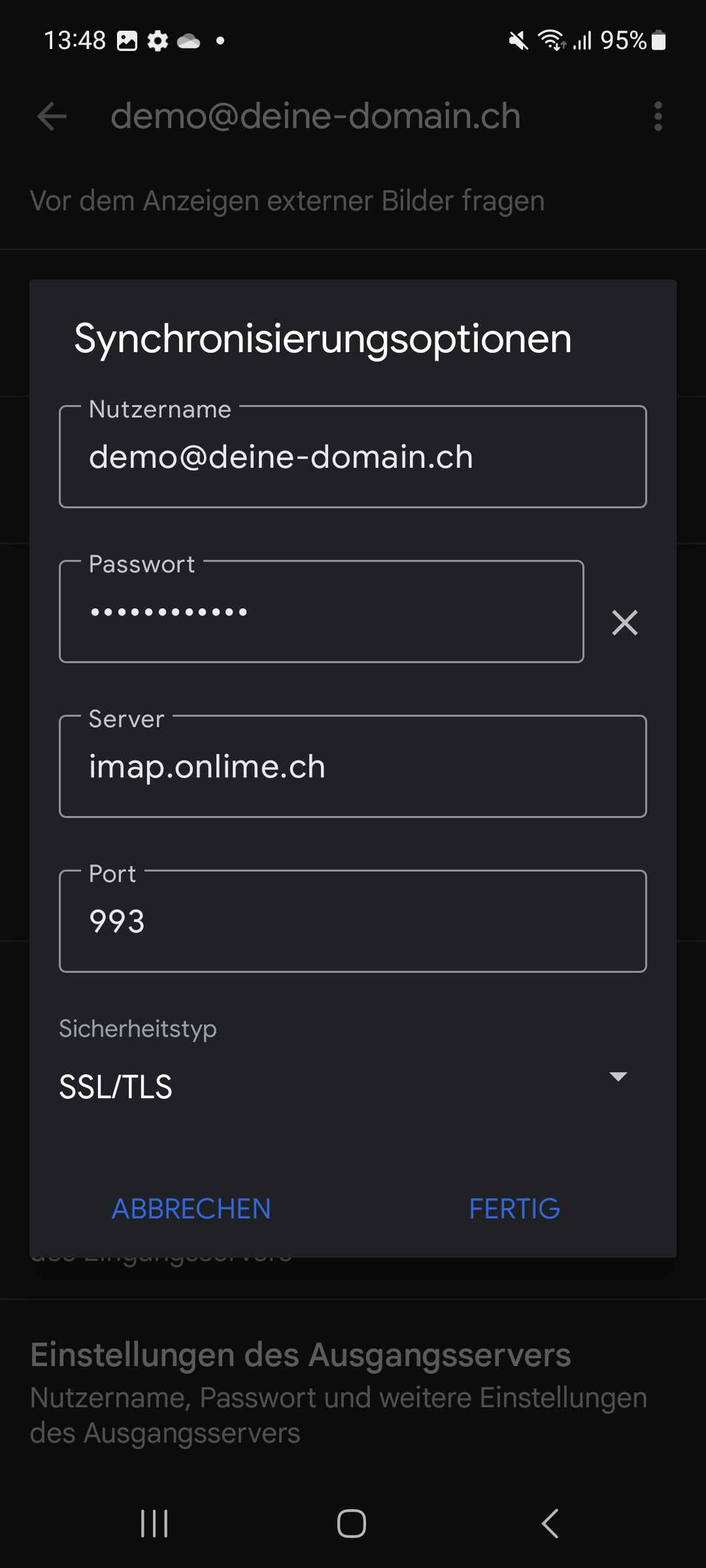Edit the Server field imap.onlime.ch

pos(353,766)
